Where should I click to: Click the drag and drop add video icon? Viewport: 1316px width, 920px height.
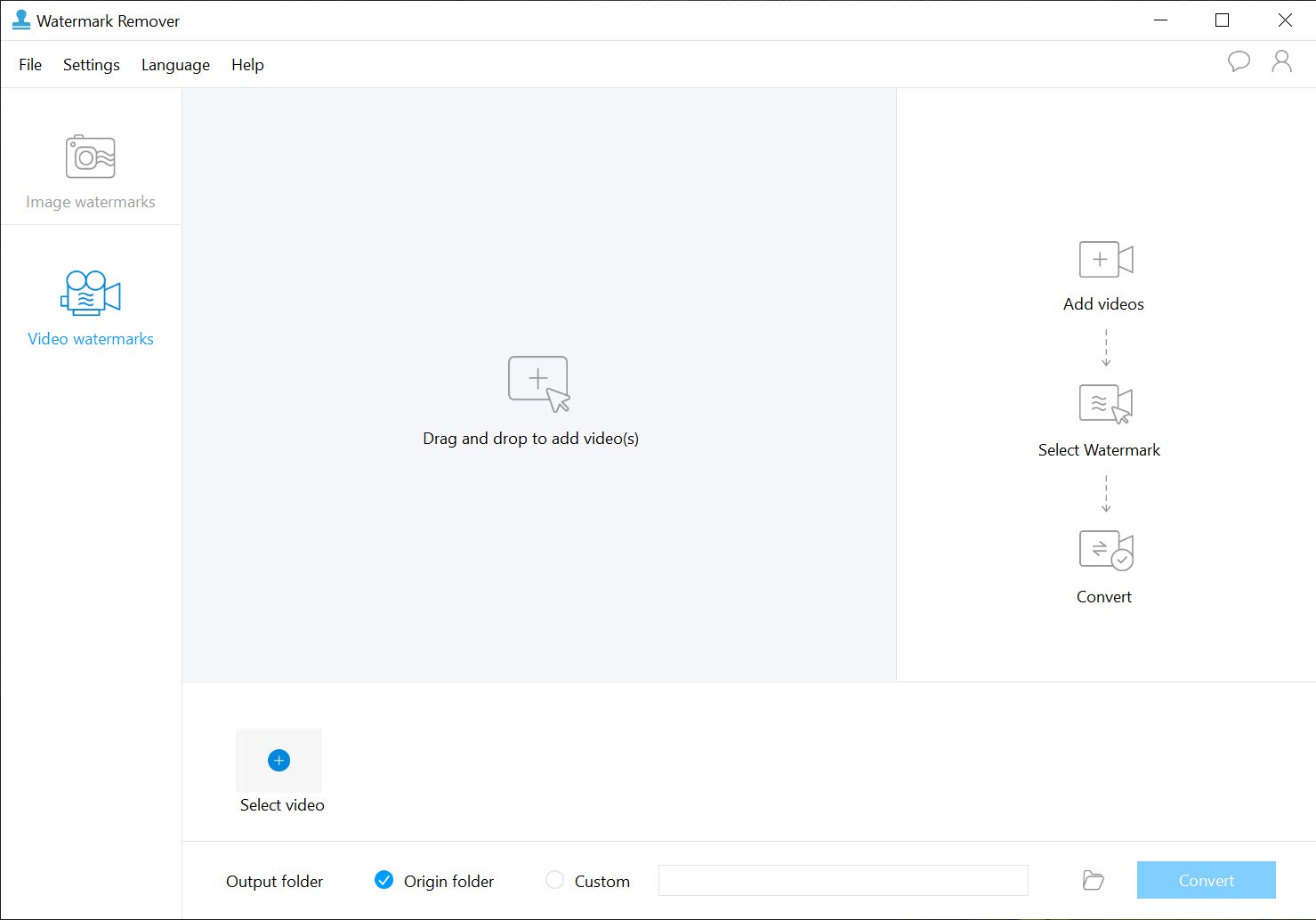[x=538, y=383]
